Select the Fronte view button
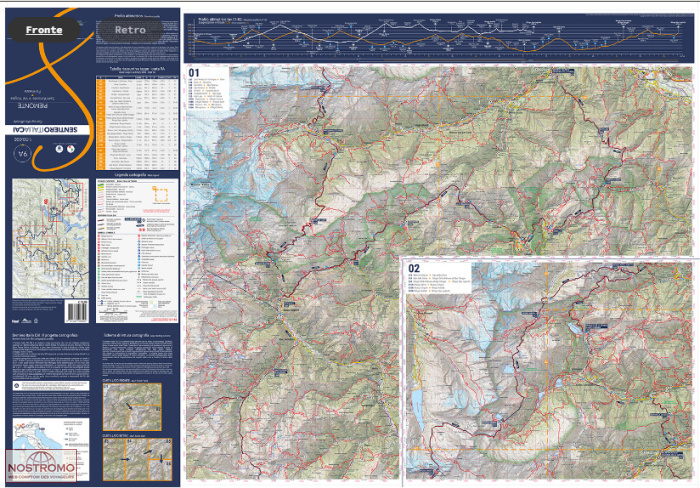700x488 pixels. 44,30
